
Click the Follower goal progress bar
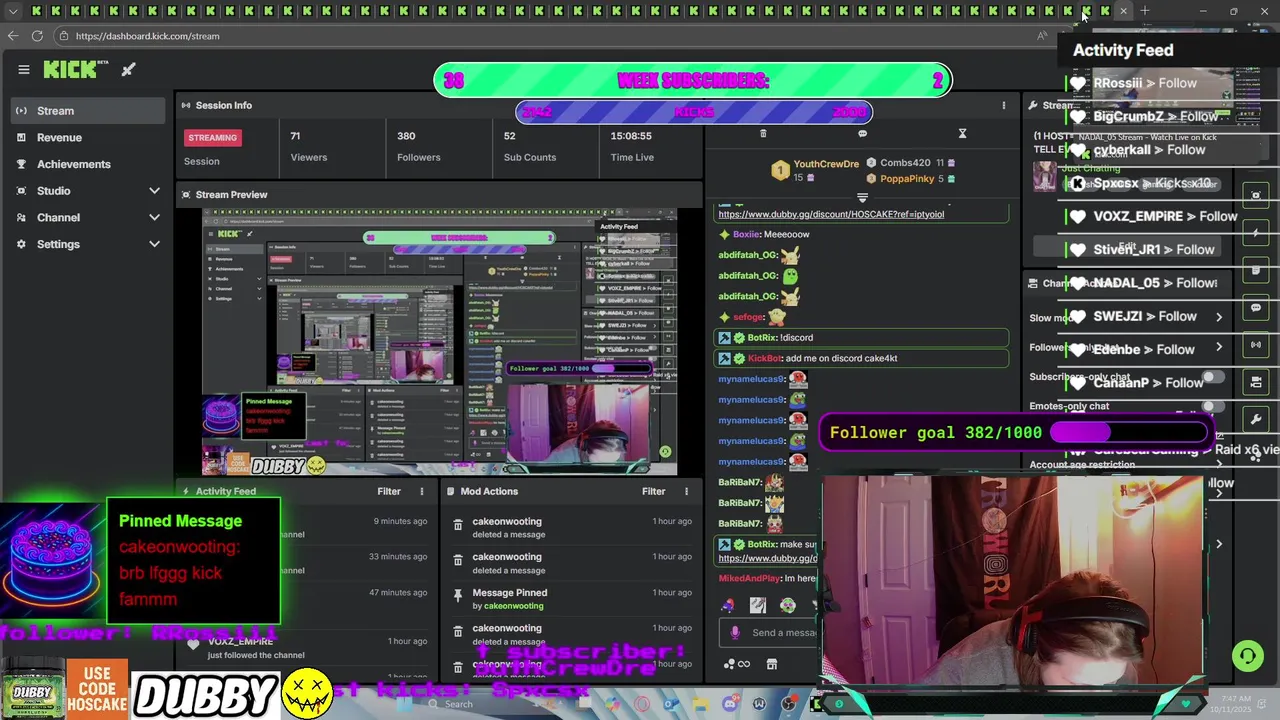[1129, 432]
